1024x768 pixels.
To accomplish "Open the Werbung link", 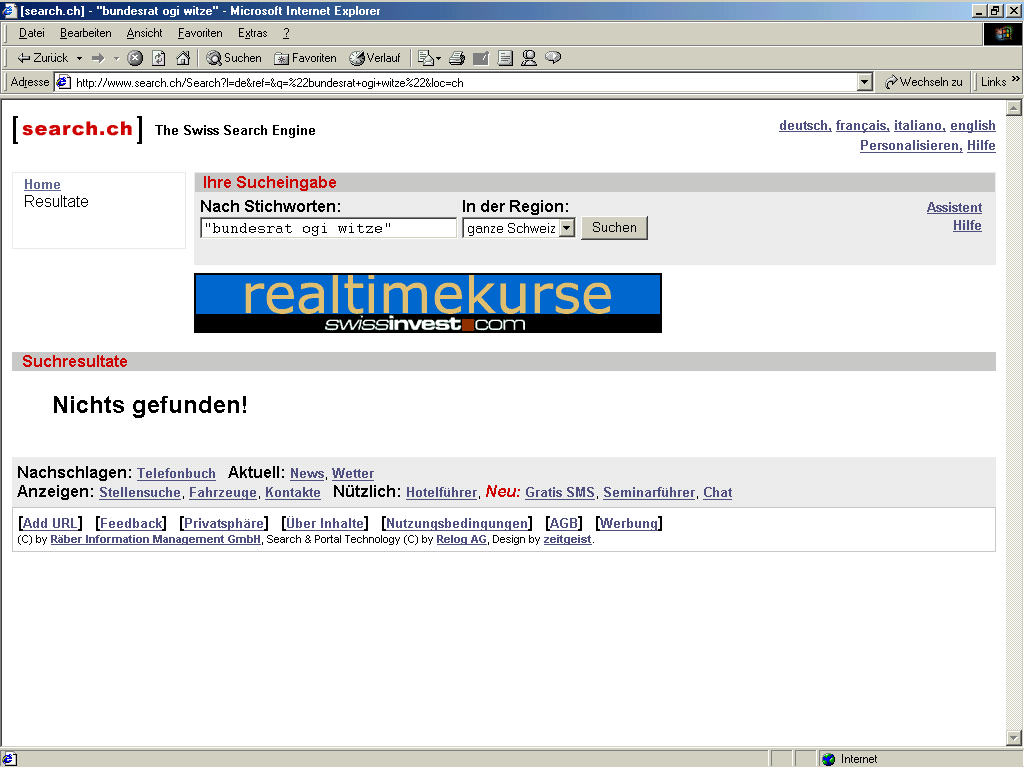I will point(629,524).
